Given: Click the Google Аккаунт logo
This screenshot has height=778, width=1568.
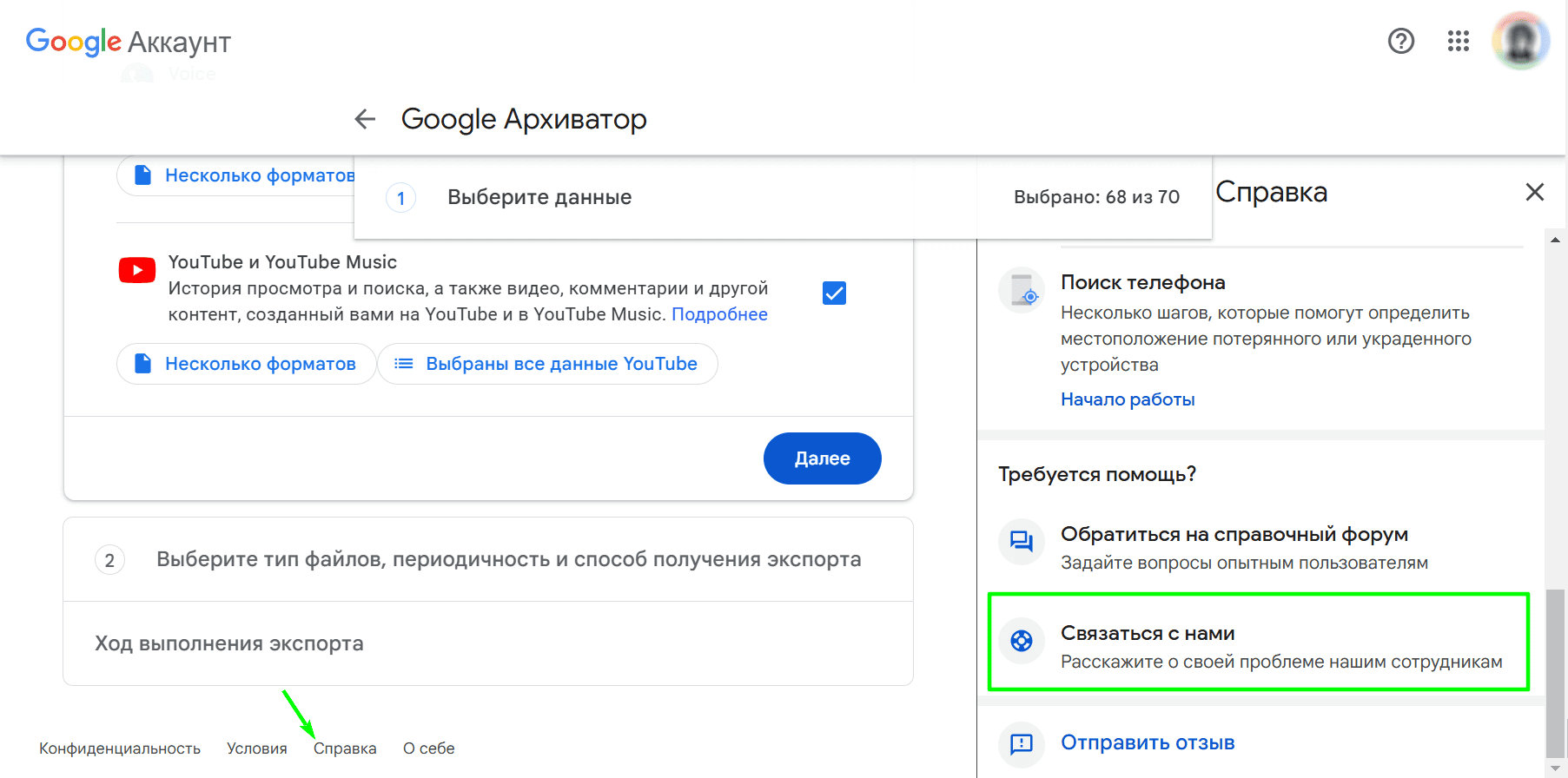Looking at the screenshot, I should [128, 42].
